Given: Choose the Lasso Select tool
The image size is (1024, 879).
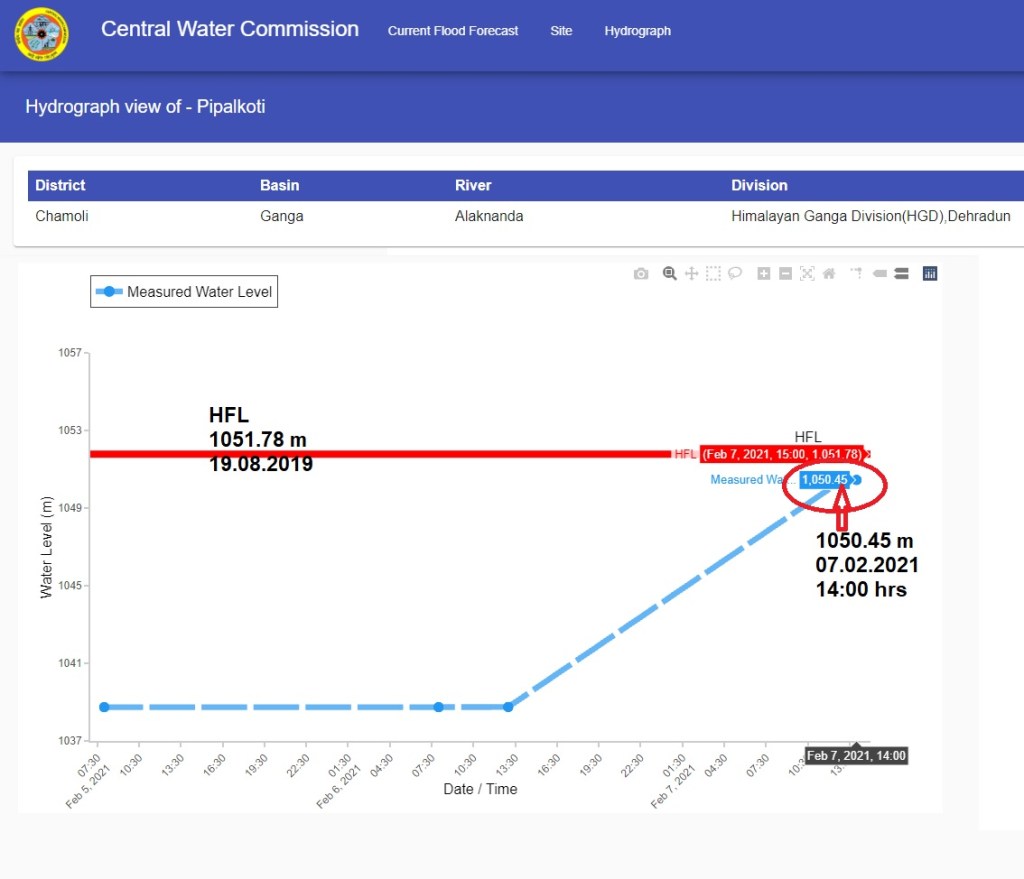Looking at the screenshot, I should (x=735, y=274).
